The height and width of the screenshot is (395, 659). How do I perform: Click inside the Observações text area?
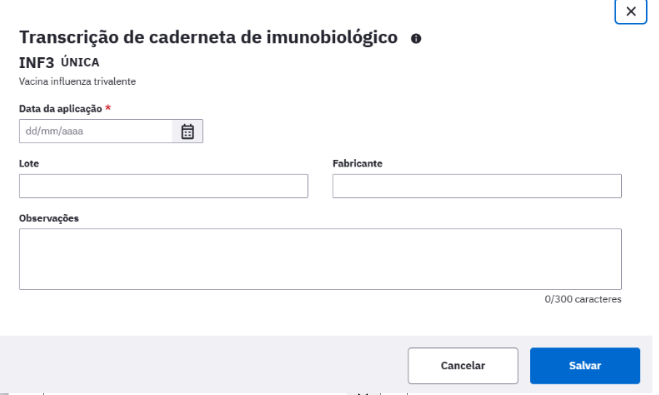click(x=320, y=259)
